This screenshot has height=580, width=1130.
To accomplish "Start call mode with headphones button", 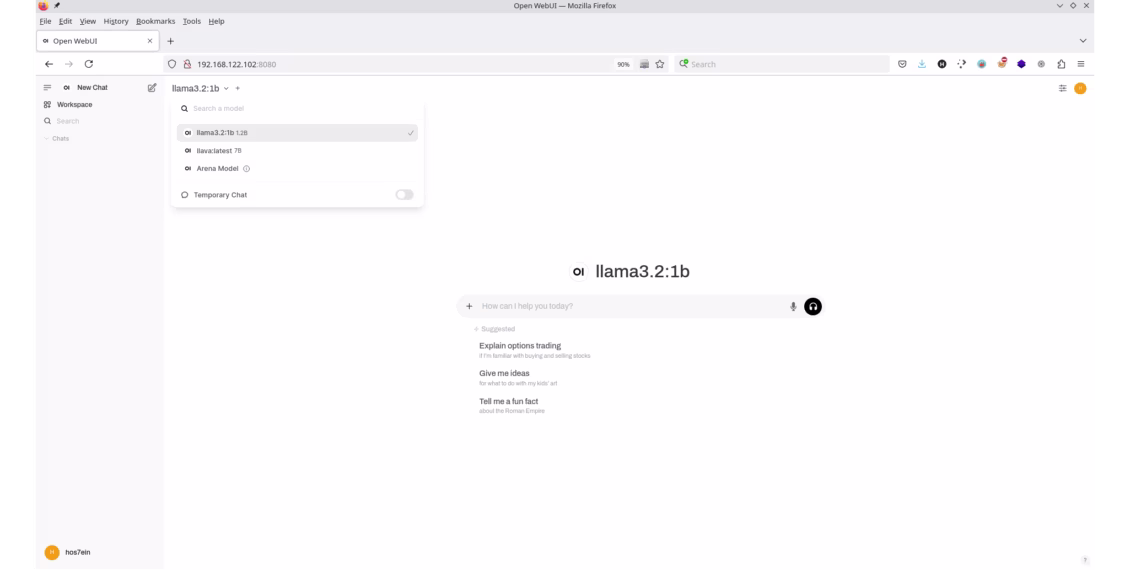I will (813, 307).
